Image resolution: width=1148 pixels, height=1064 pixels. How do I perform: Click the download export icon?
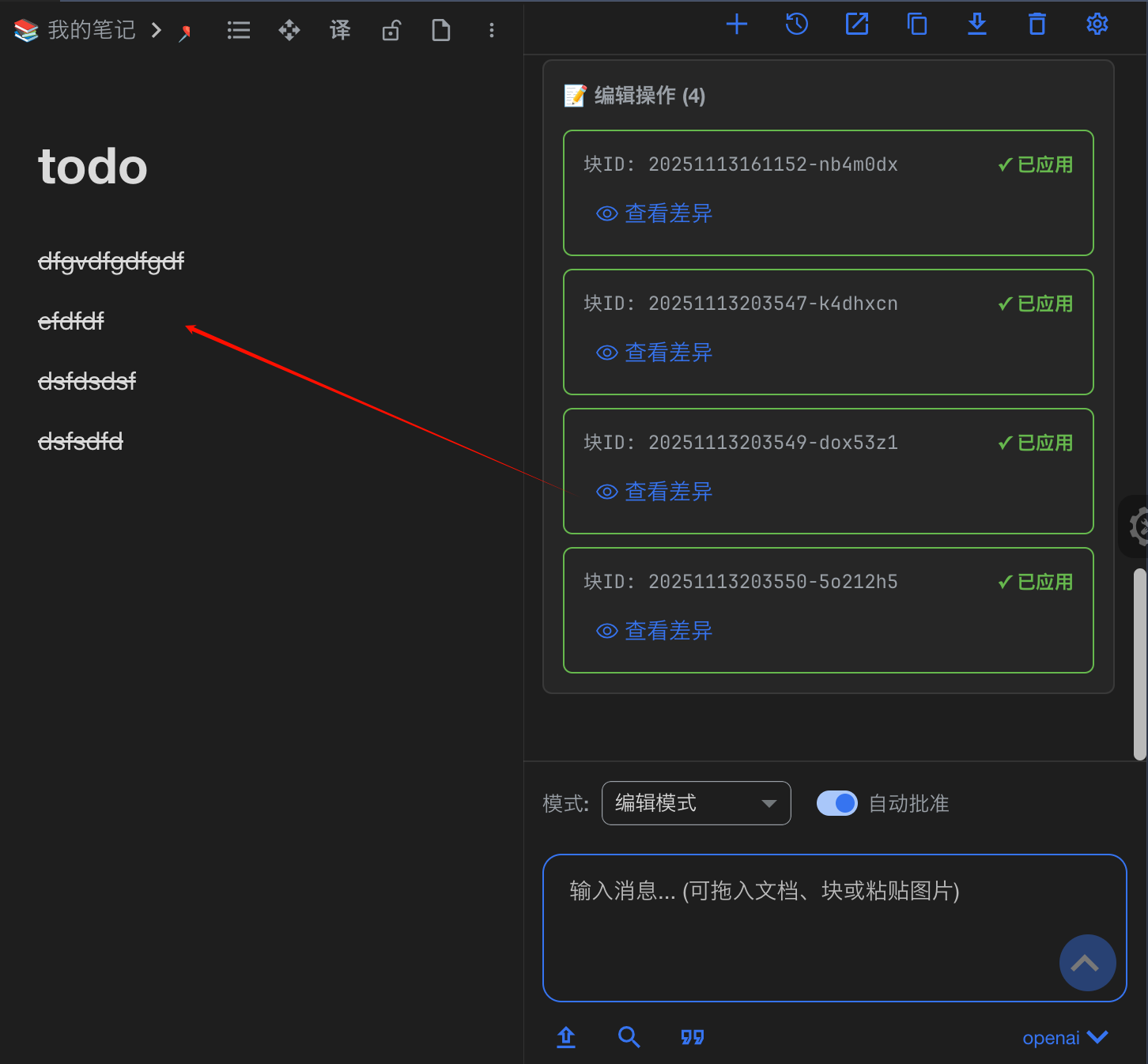click(977, 25)
